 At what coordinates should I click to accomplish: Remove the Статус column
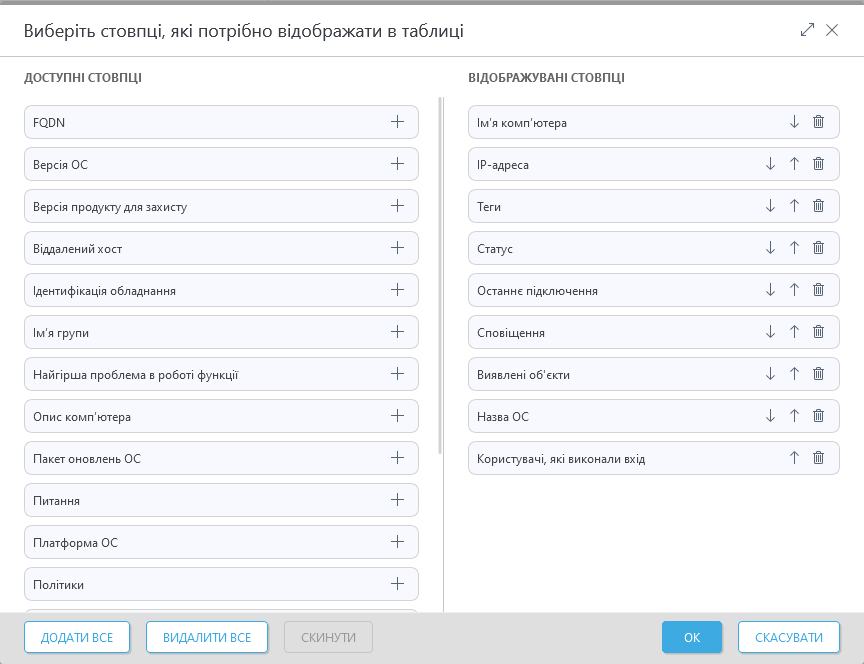[818, 248]
